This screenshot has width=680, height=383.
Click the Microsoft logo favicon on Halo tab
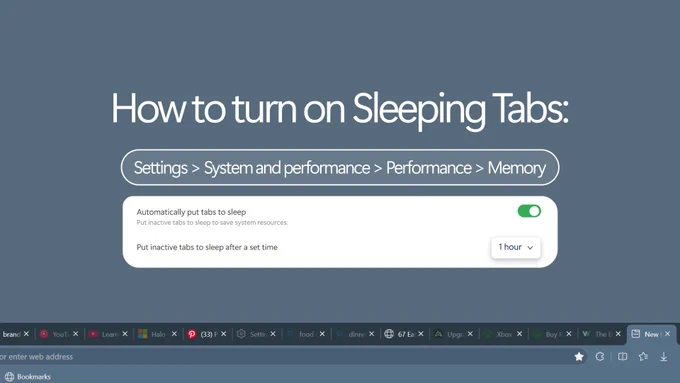pos(143,334)
